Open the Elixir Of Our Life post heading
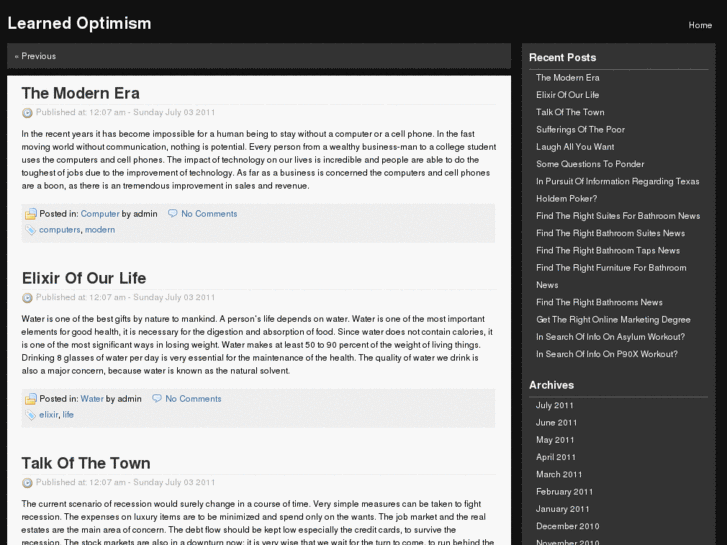This screenshot has height=545, width=727. pos(84,278)
